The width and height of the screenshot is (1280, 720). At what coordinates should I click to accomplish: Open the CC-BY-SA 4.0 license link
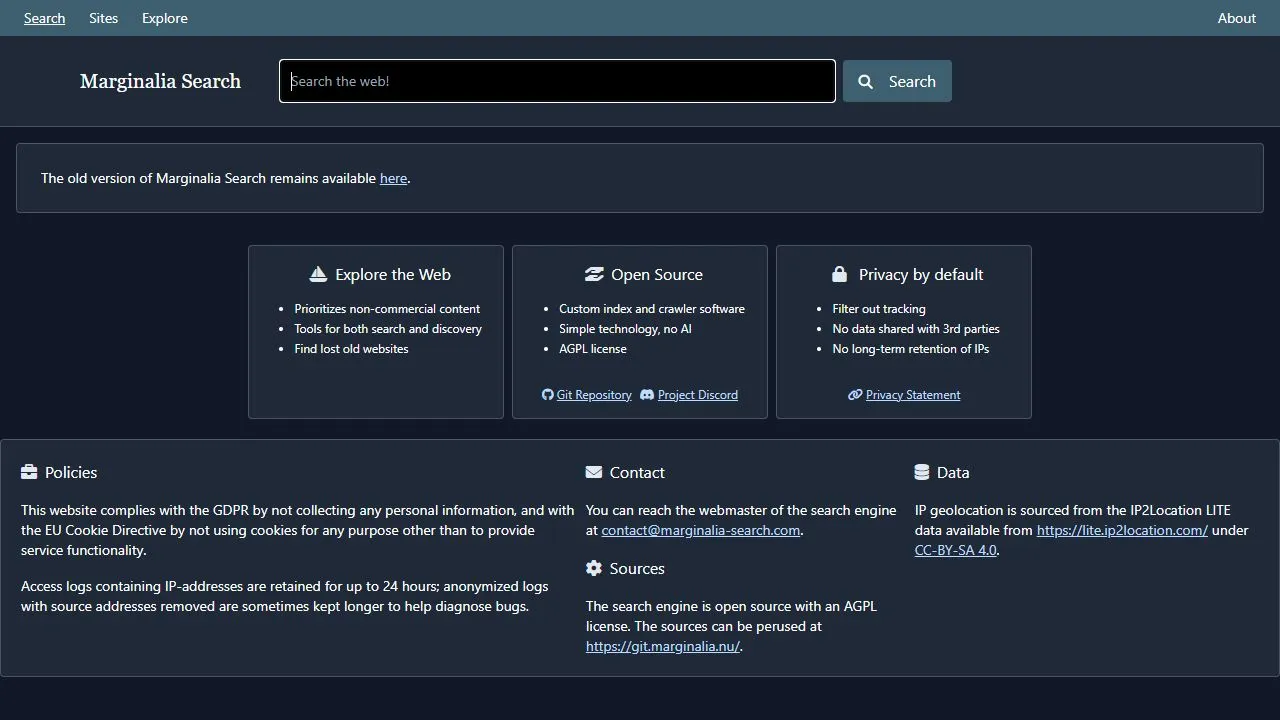(x=955, y=550)
